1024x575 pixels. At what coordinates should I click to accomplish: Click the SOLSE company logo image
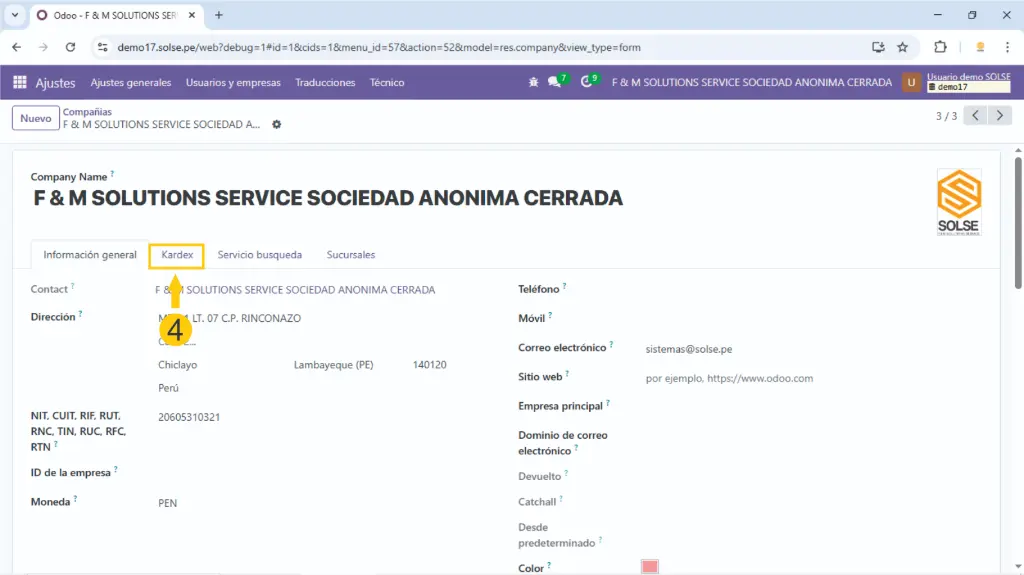click(x=958, y=202)
